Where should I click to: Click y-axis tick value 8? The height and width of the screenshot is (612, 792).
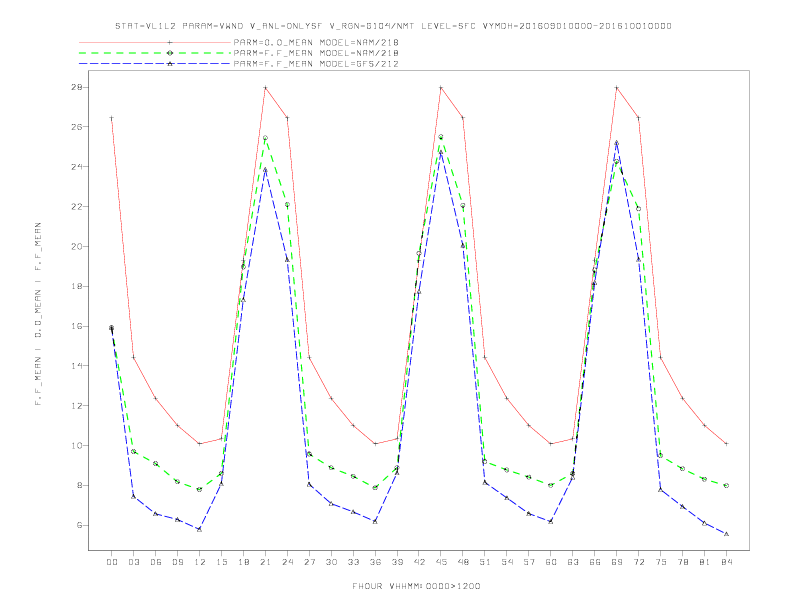pyautogui.click(x=79, y=485)
